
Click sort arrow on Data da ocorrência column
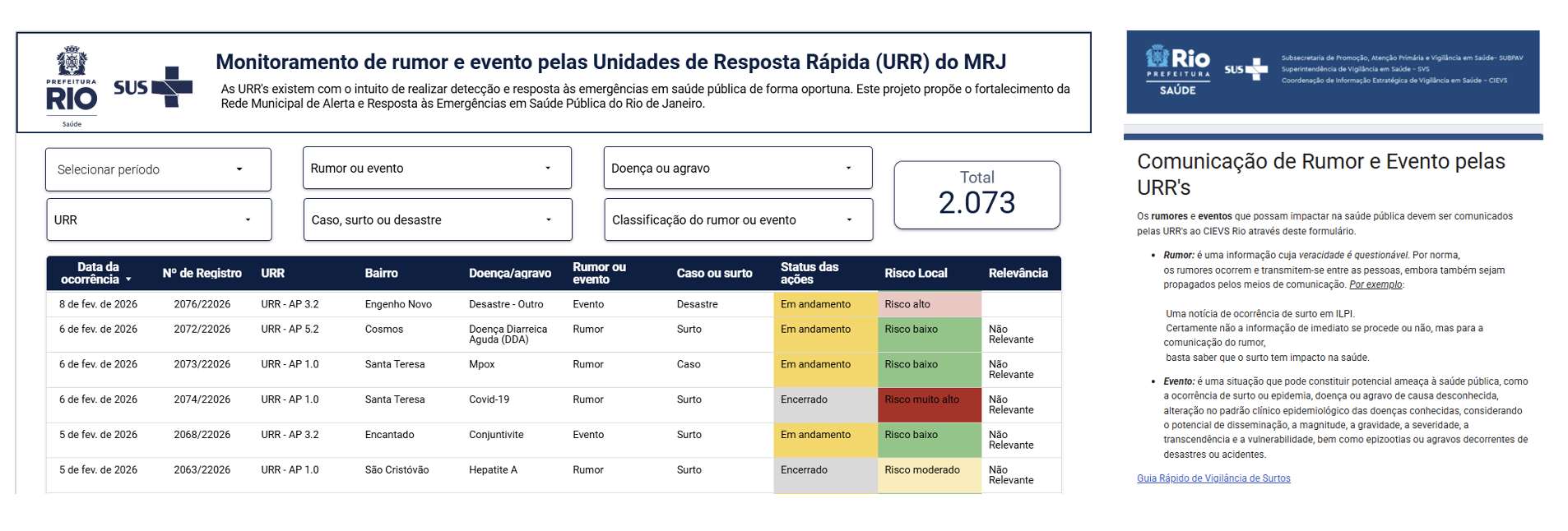[128, 280]
